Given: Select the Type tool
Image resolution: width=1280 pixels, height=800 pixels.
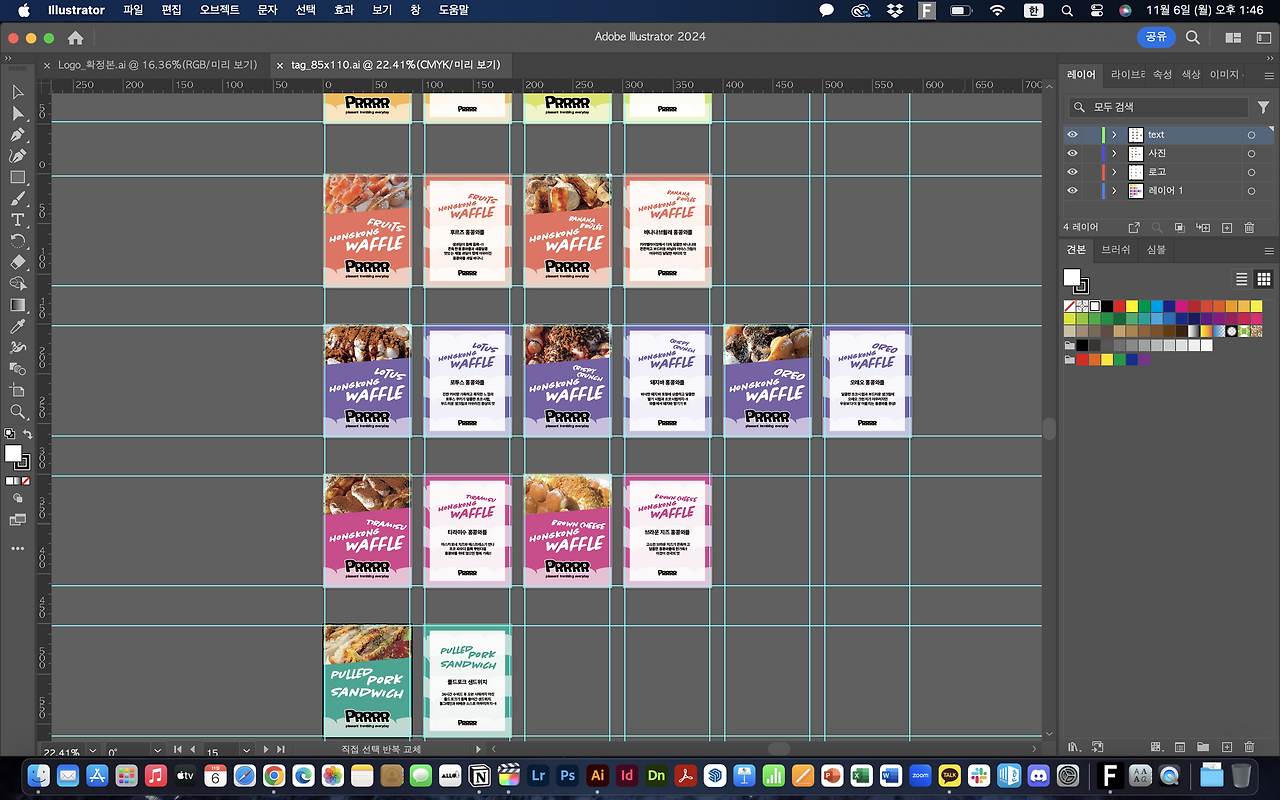Looking at the screenshot, I should (18, 220).
